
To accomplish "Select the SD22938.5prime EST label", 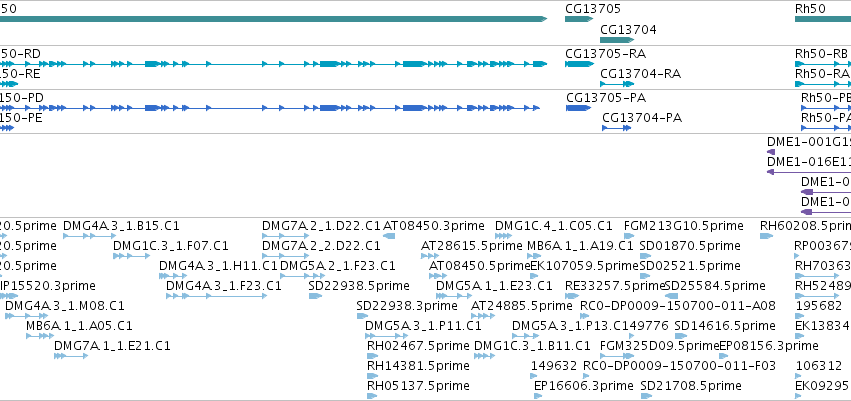I will click(x=359, y=286).
